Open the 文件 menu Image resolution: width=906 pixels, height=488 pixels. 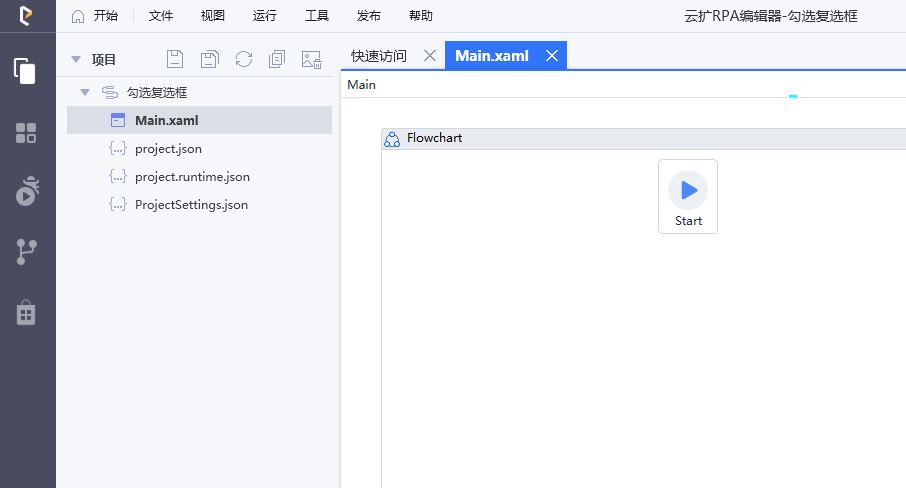[161, 16]
